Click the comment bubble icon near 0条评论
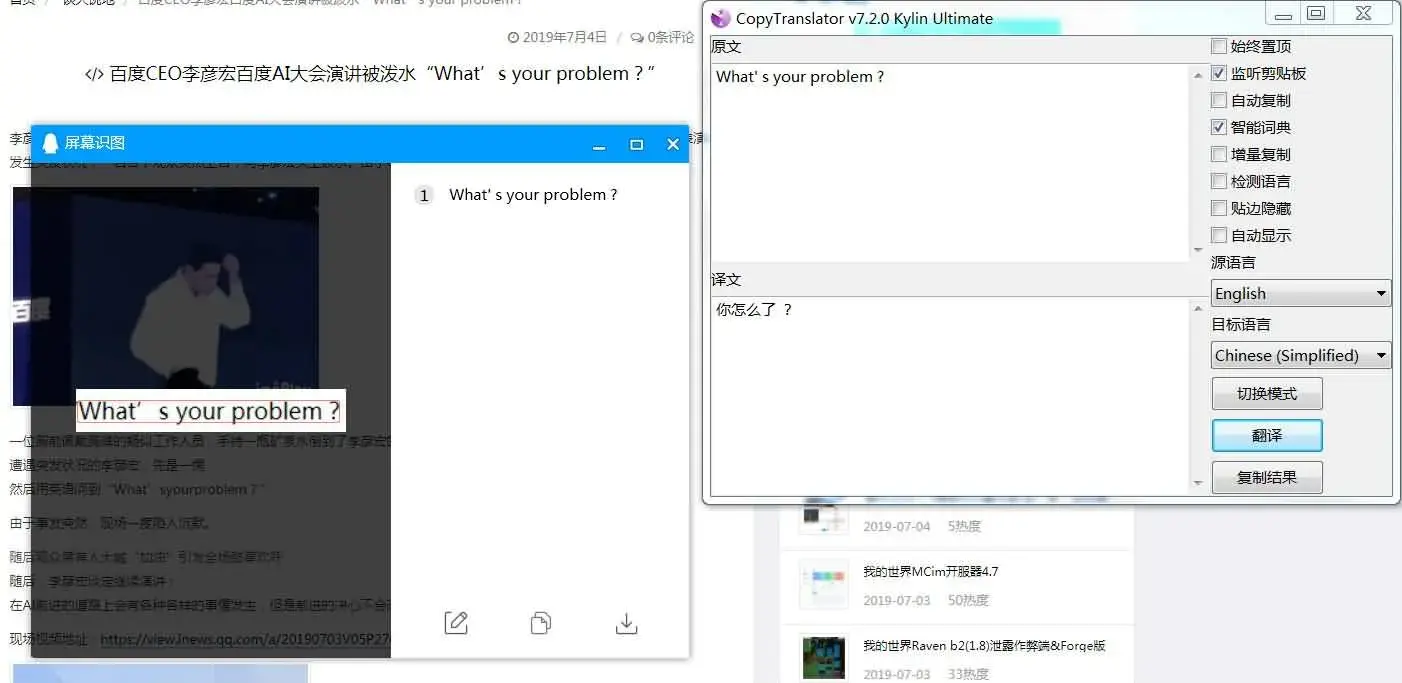The image size is (1402, 683). point(637,37)
